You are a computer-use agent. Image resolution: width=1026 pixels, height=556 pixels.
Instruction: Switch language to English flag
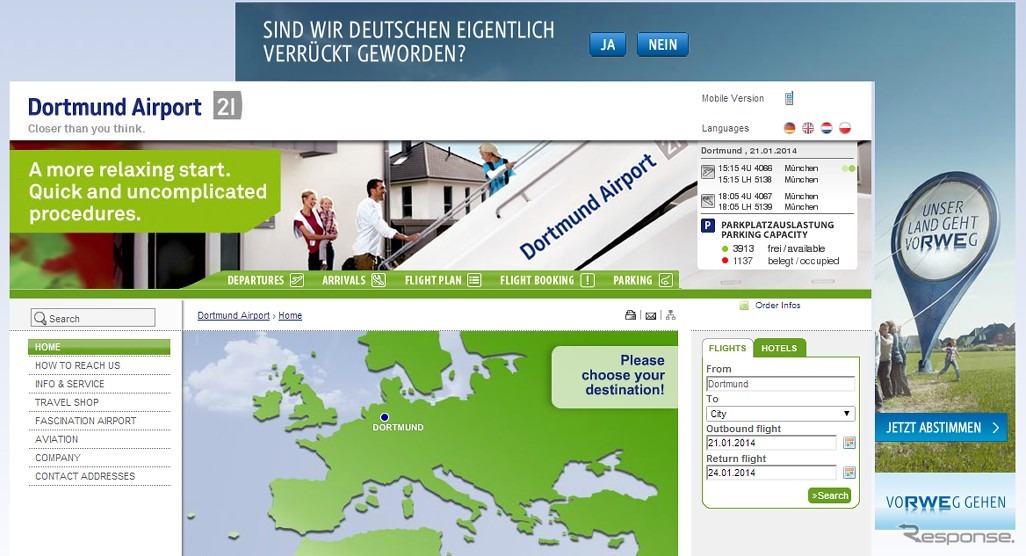[808, 128]
